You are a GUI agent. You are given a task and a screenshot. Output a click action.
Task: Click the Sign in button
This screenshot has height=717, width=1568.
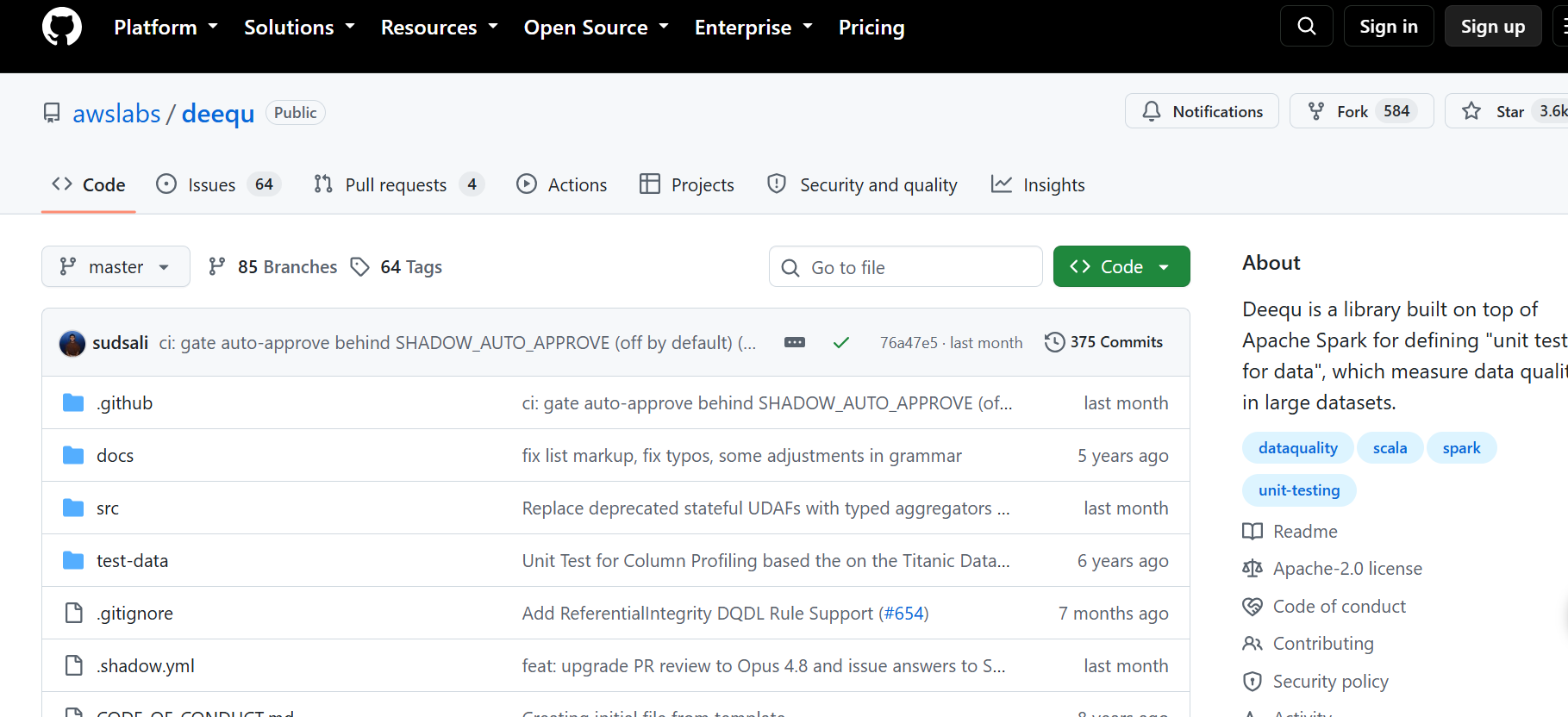point(1388,26)
